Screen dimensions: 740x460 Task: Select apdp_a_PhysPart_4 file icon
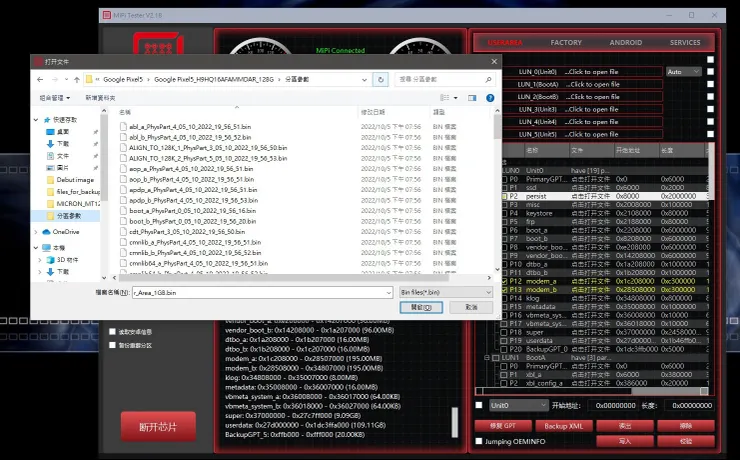click(x=123, y=190)
